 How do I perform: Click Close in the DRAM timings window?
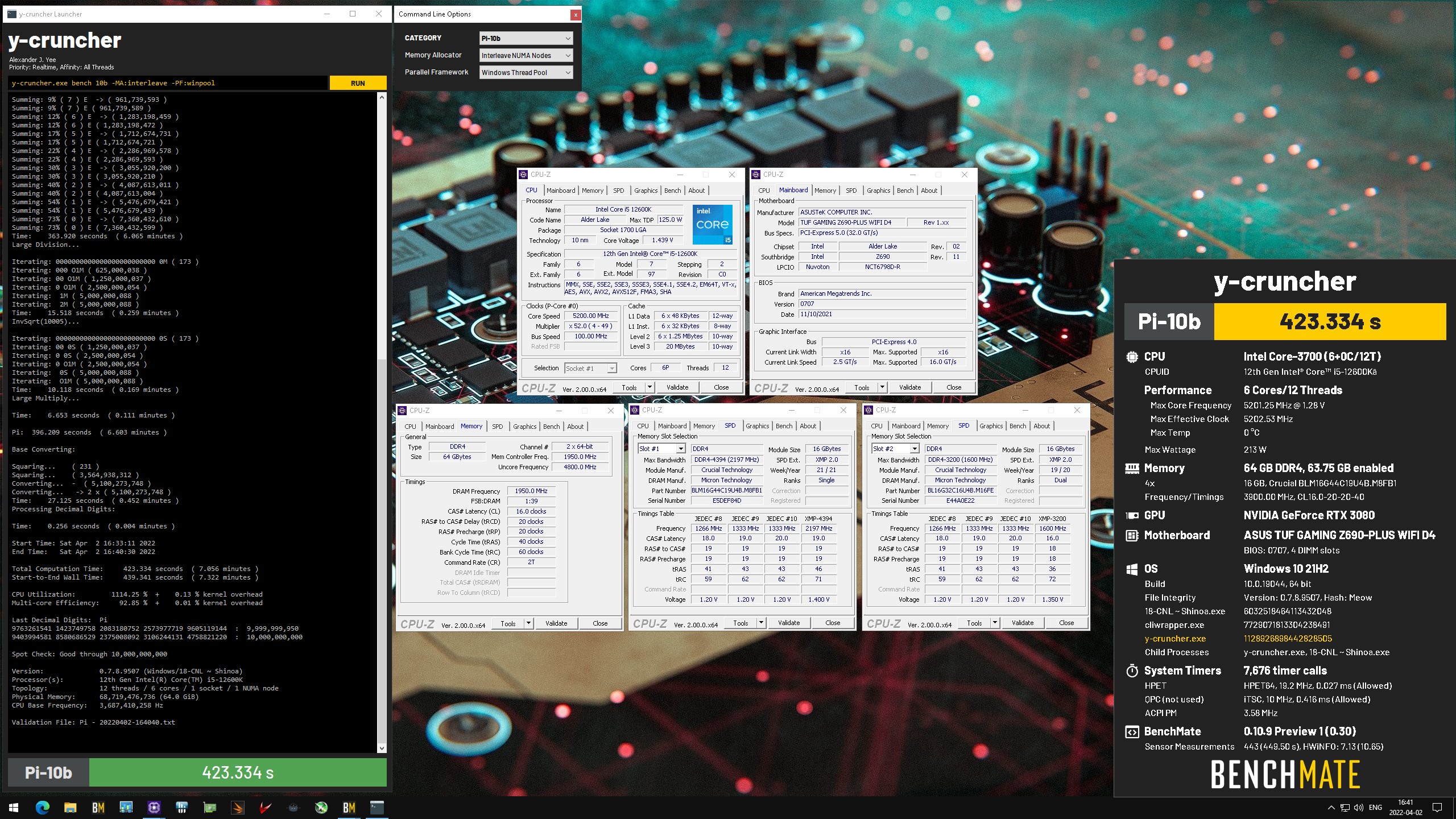click(x=600, y=623)
